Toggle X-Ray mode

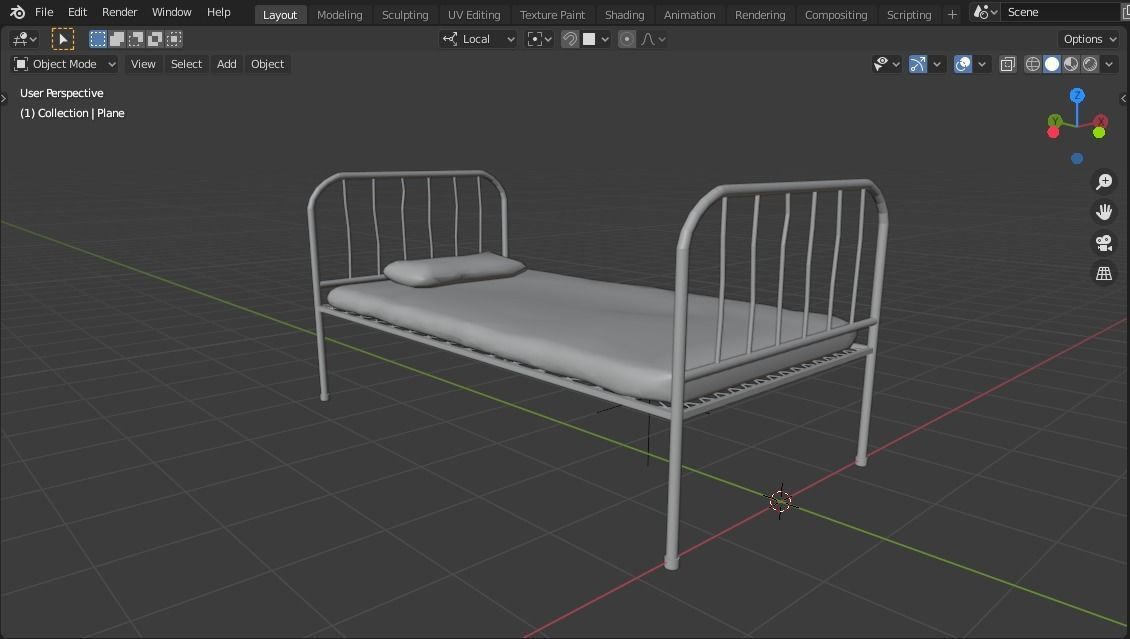[x=1007, y=64]
